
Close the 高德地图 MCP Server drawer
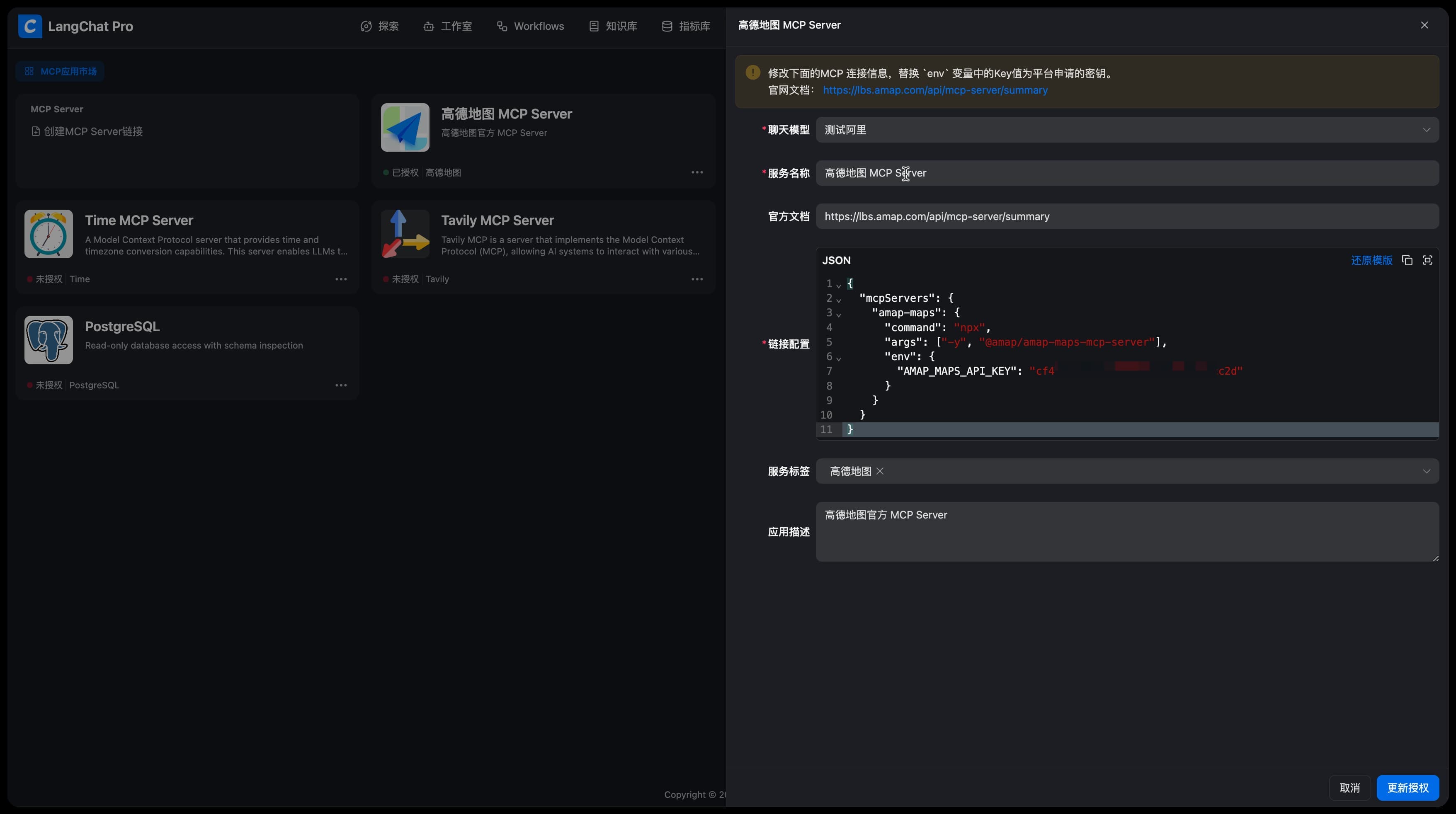[1424, 25]
